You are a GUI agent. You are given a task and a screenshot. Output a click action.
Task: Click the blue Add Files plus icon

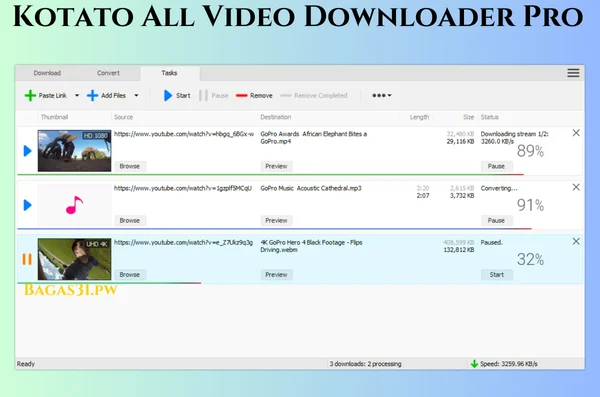(x=92, y=95)
